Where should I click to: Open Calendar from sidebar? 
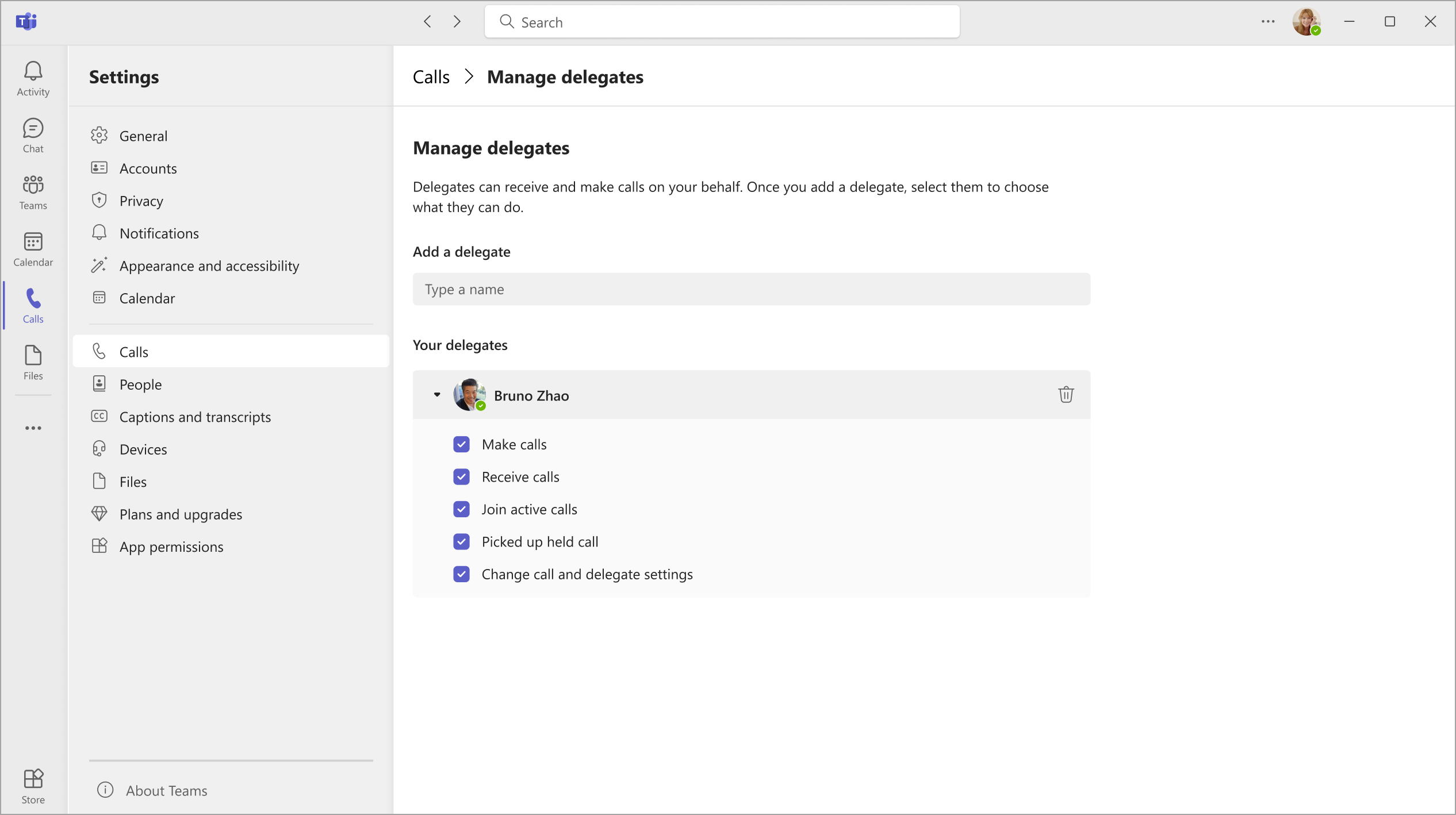[x=33, y=249]
